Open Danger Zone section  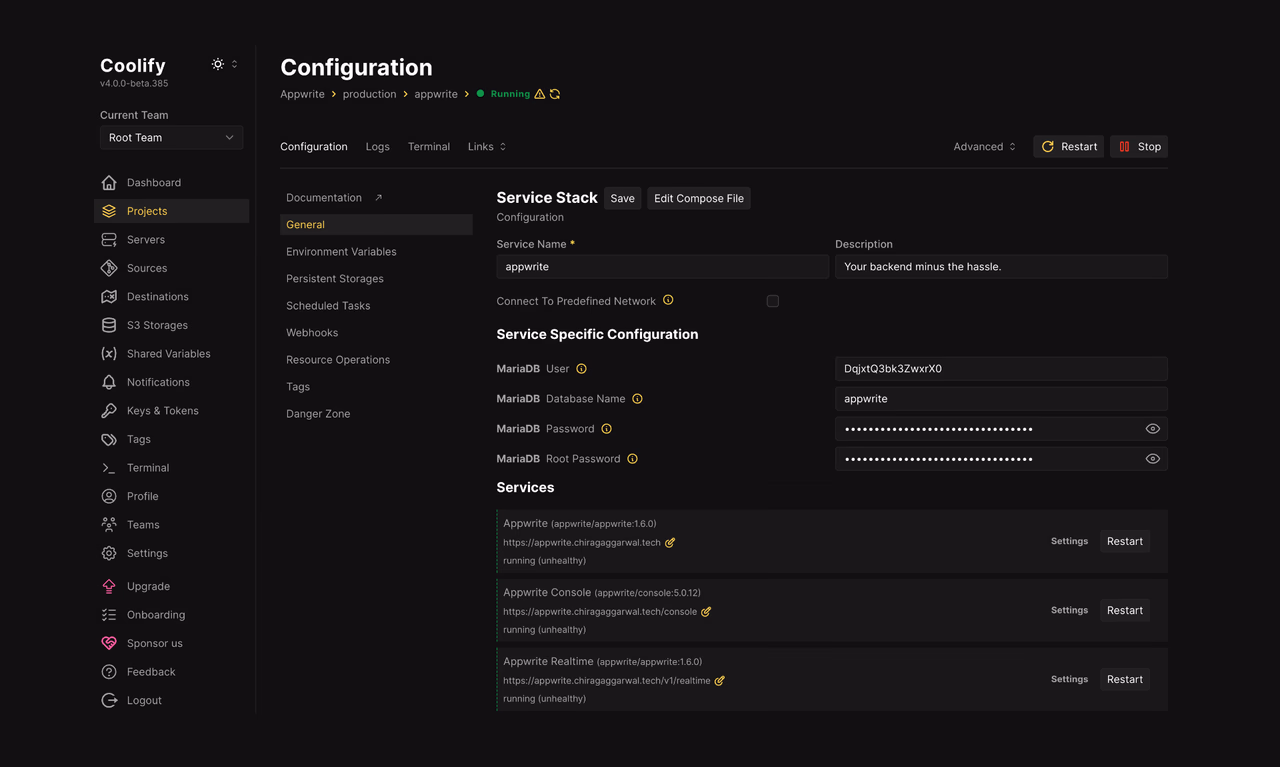pos(376,414)
